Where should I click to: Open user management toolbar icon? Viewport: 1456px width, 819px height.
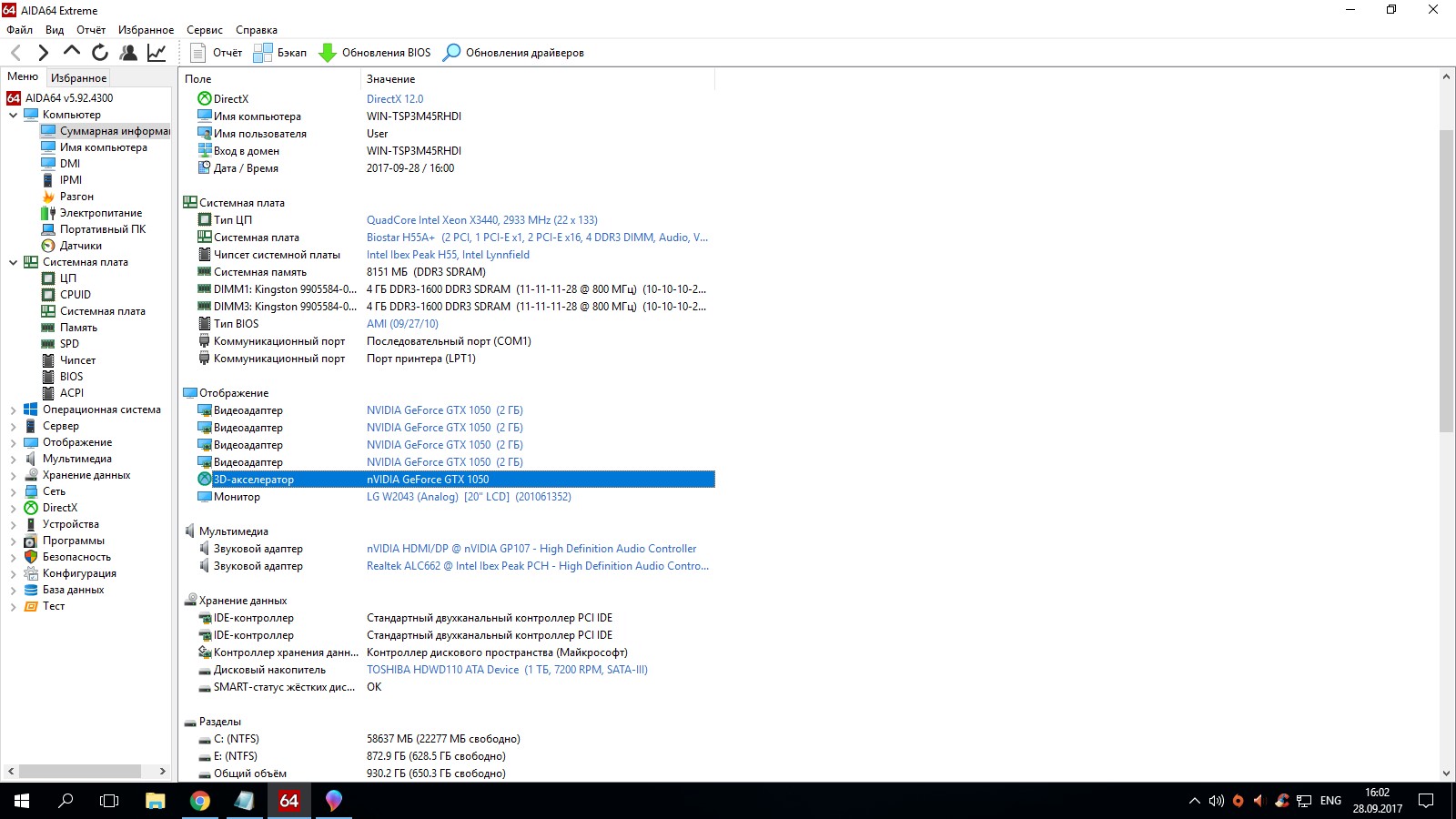pyautogui.click(x=128, y=53)
